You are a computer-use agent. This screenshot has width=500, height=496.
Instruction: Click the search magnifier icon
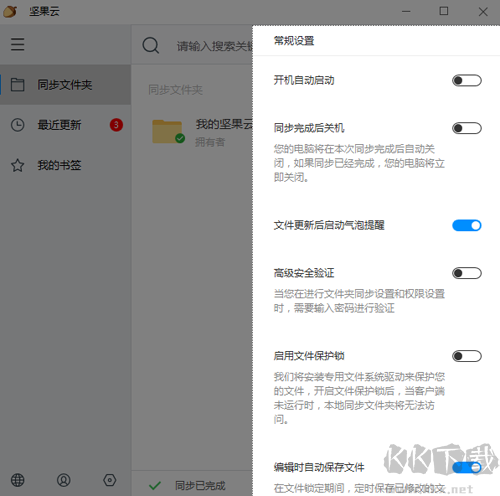[150, 45]
